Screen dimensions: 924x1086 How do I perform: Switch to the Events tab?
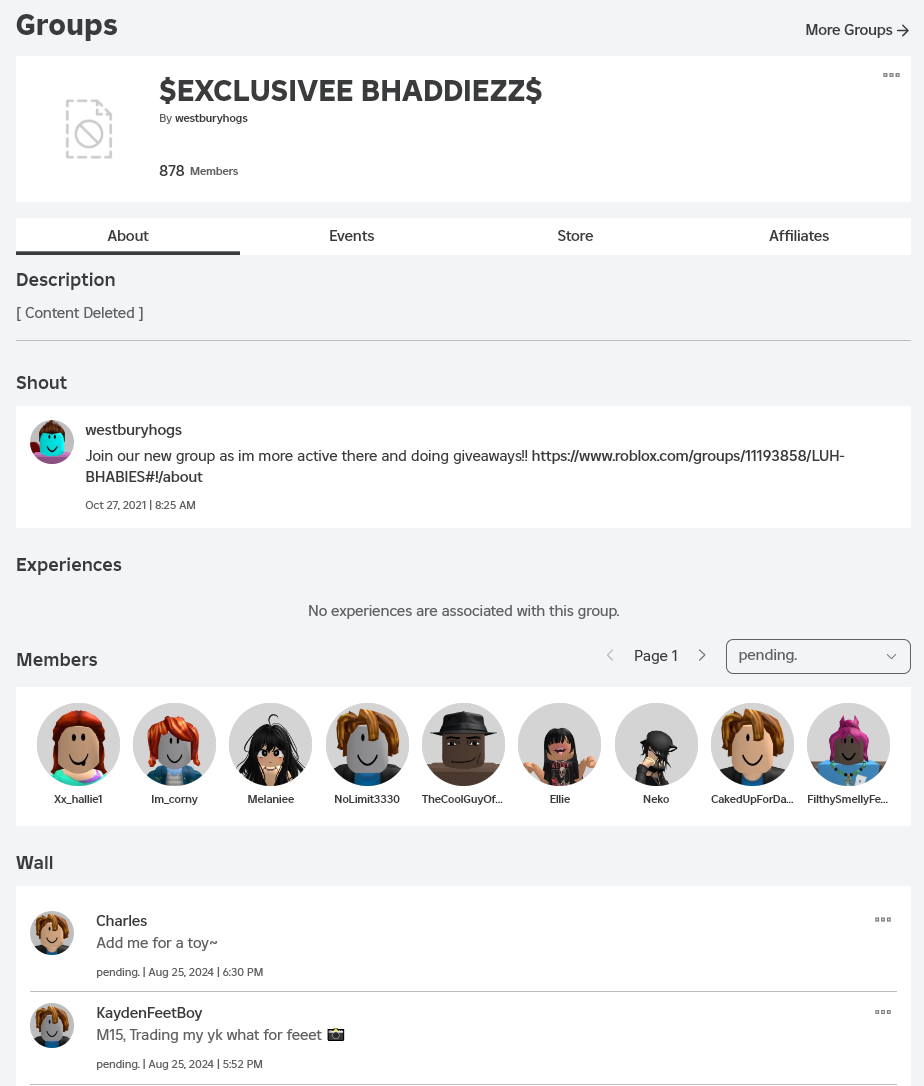coord(352,236)
